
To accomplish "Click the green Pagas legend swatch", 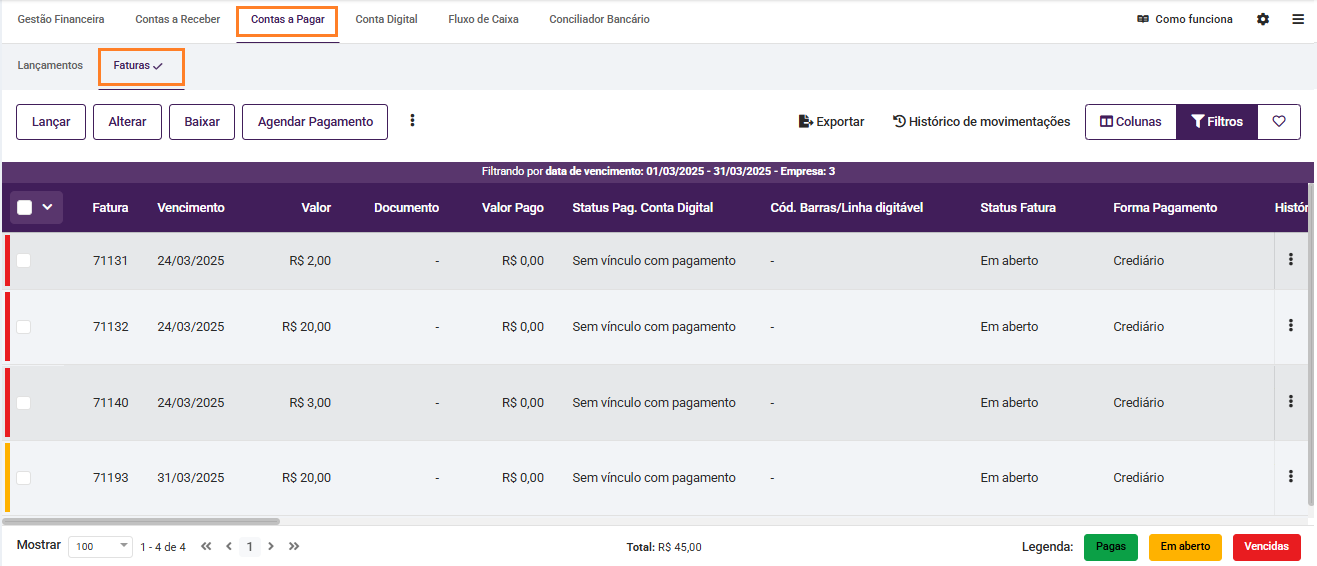I will [1110, 547].
